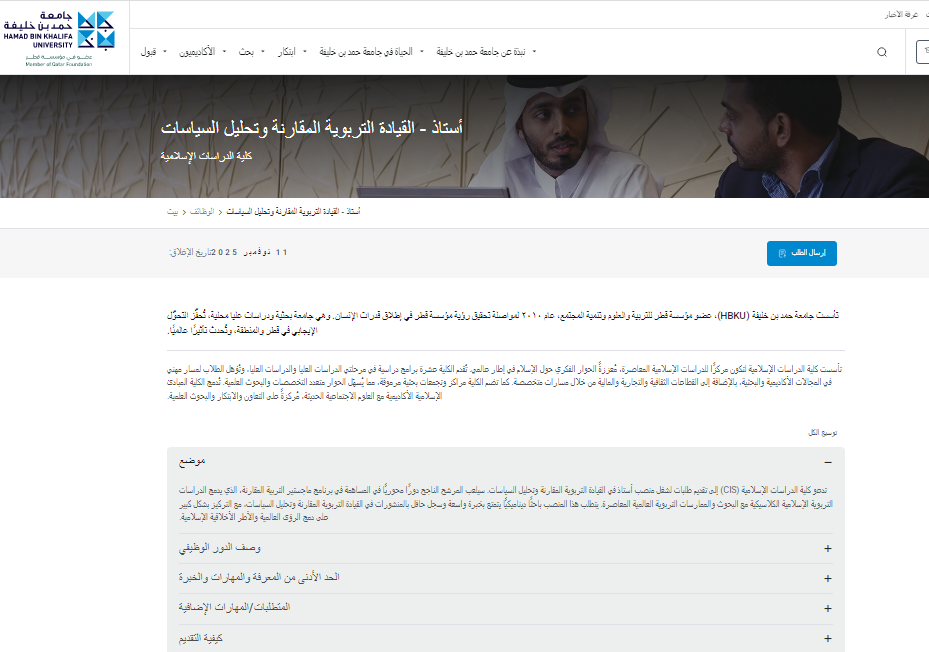Click plus icon beside وصف الدور الوظيفي
This screenshot has height=652, width=929.
pyautogui.click(x=827, y=549)
